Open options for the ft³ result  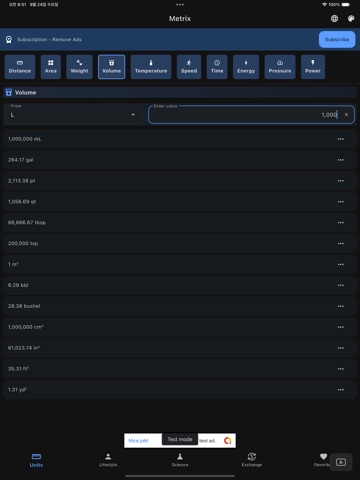[x=341, y=369]
